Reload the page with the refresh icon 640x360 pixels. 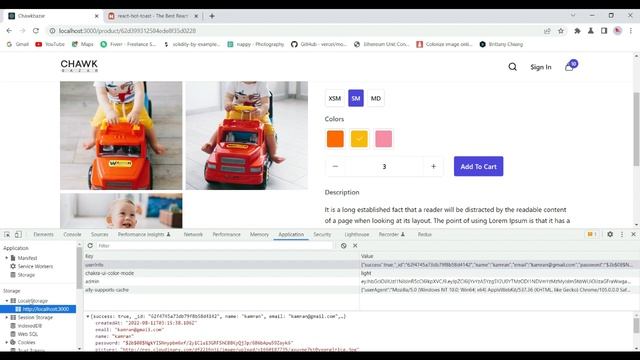36,31
